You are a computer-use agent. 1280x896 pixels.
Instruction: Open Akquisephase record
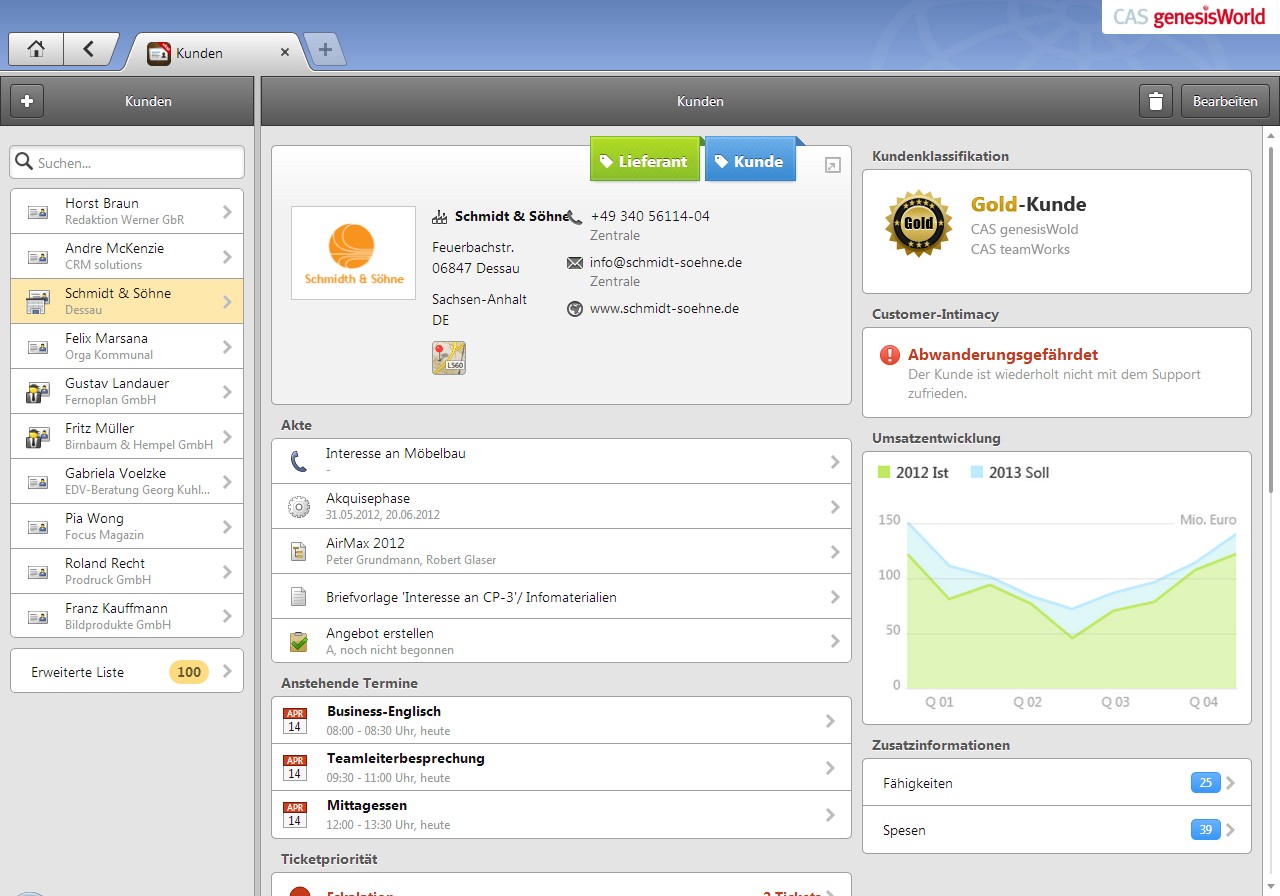click(561, 506)
